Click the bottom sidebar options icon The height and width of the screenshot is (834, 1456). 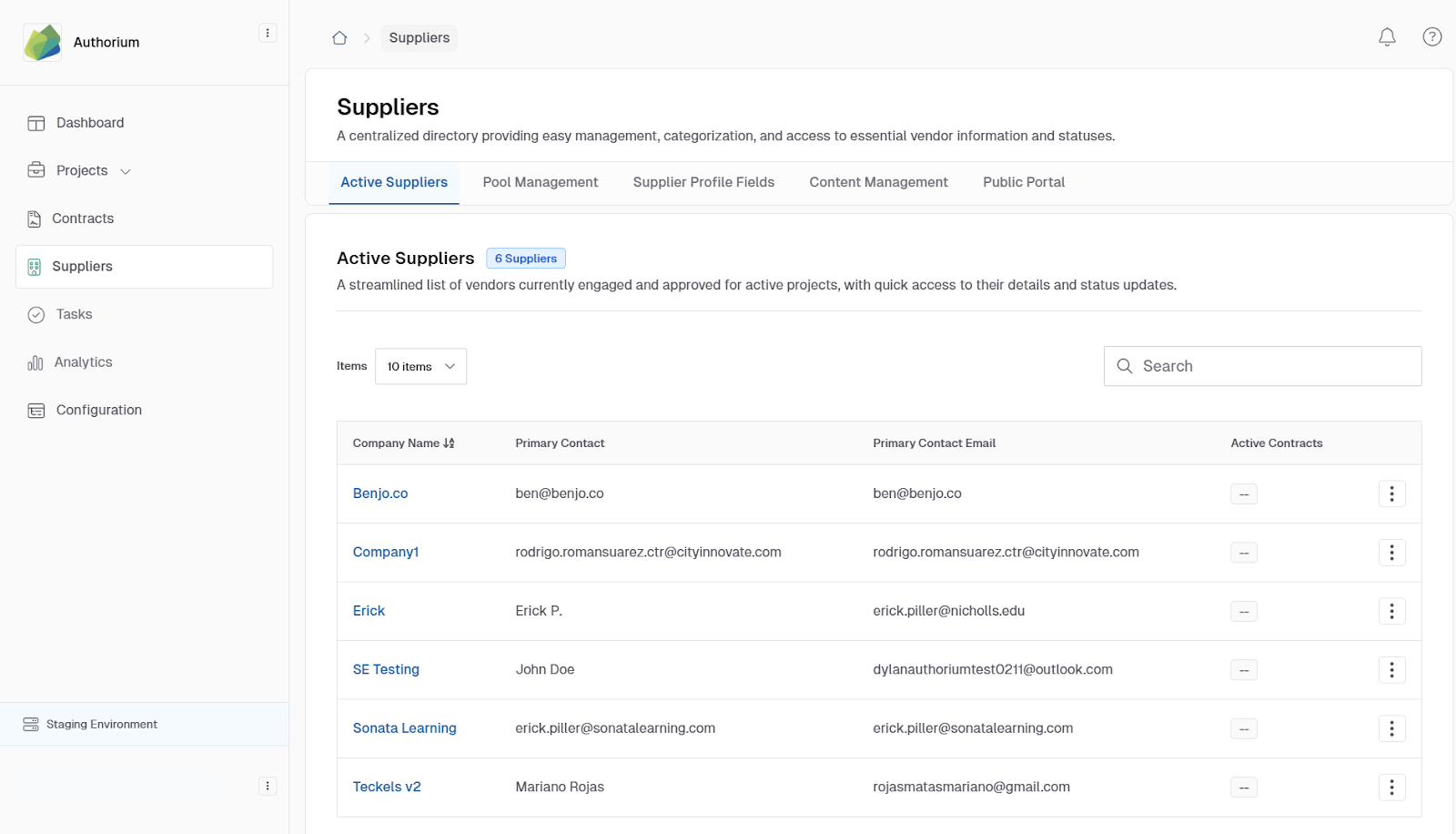click(268, 786)
